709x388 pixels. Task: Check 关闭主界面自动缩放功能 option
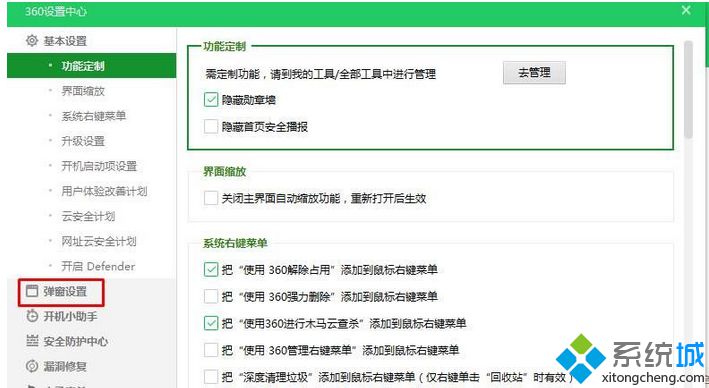(x=211, y=198)
